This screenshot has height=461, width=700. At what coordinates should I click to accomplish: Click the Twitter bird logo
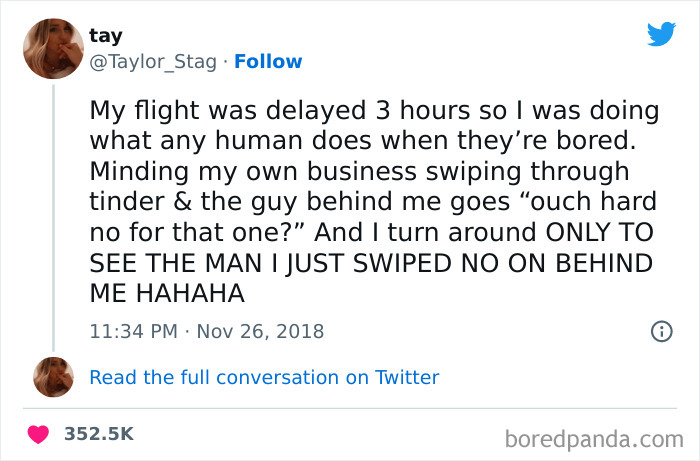661,34
